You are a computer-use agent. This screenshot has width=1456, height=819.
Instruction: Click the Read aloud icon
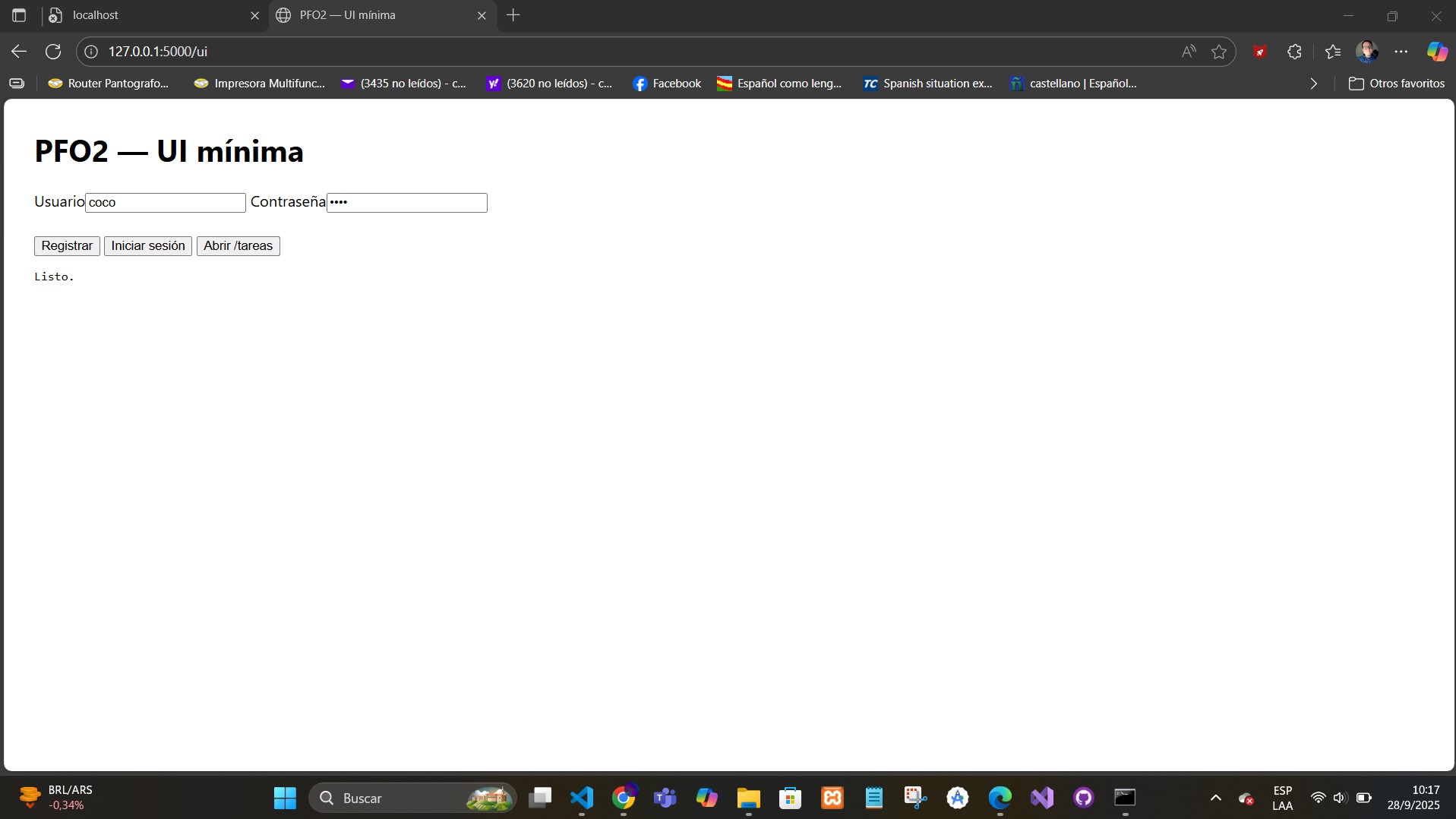1189,52
